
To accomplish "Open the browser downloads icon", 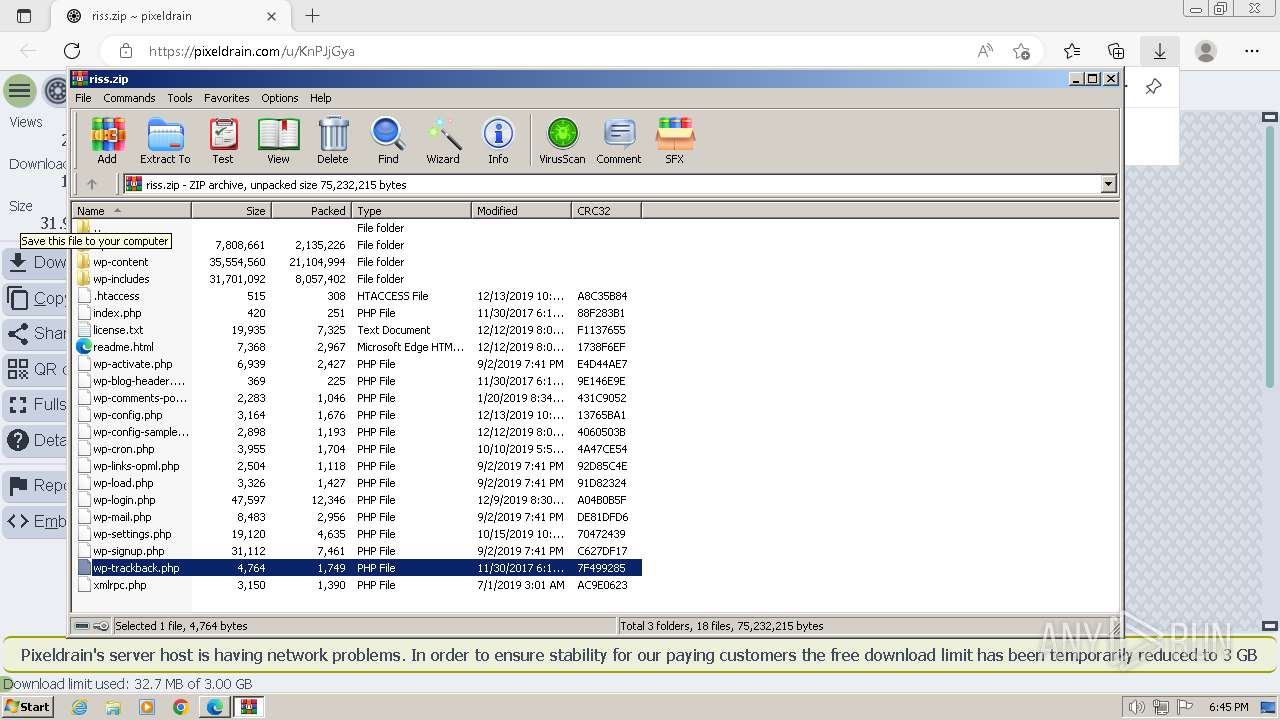I will pos(1160,51).
